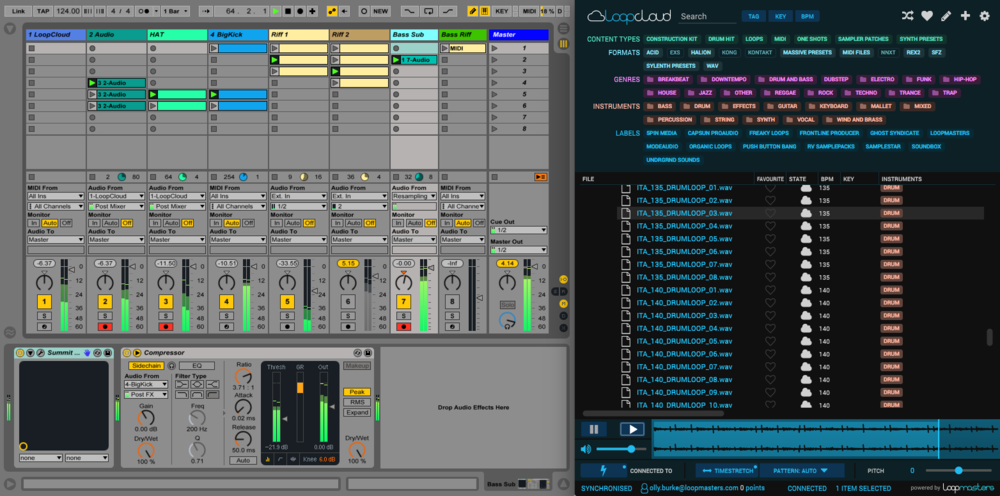Click the Link button in Ableton
The height and width of the screenshot is (496, 1000).
[18, 11]
